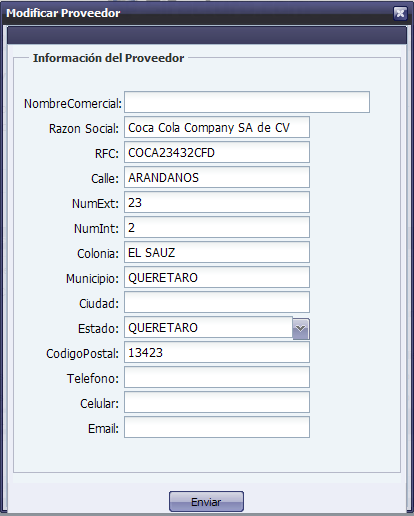
Task: Focus the empty Telefono field
Action: pos(217,377)
